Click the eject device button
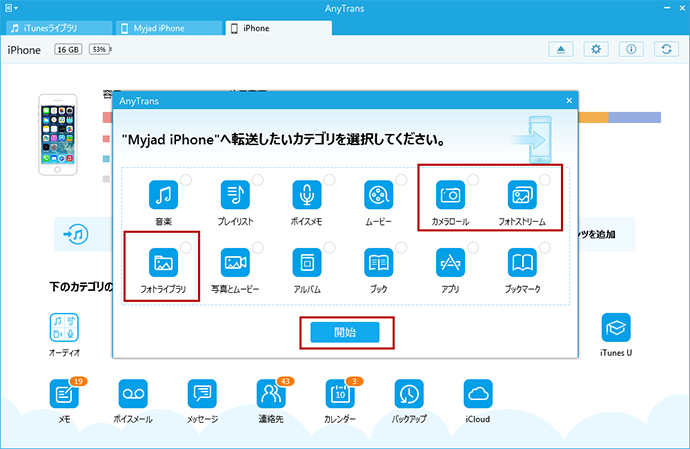This screenshot has width=690, height=449. coord(561,49)
